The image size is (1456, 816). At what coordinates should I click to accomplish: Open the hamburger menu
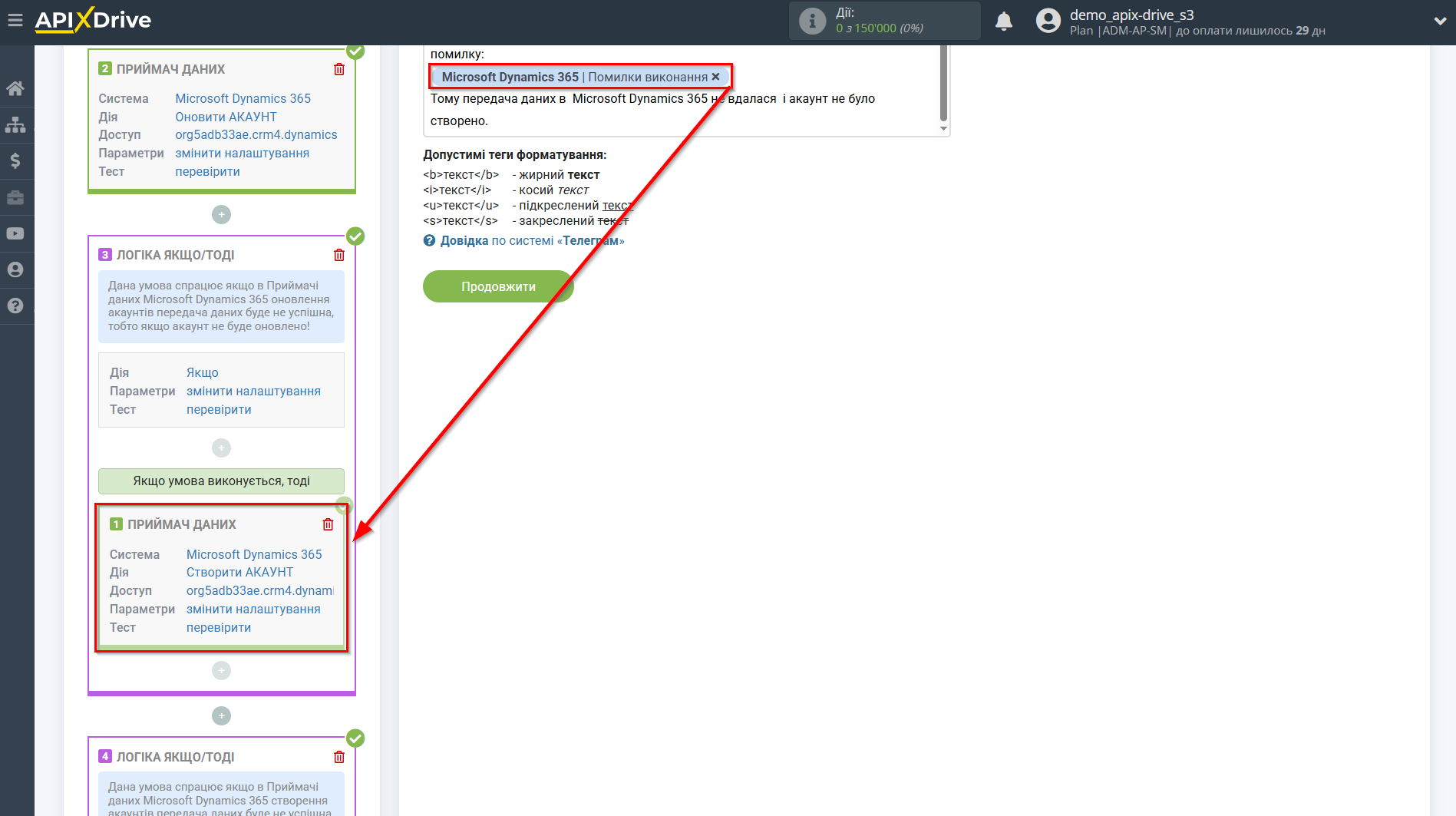point(15,20)
